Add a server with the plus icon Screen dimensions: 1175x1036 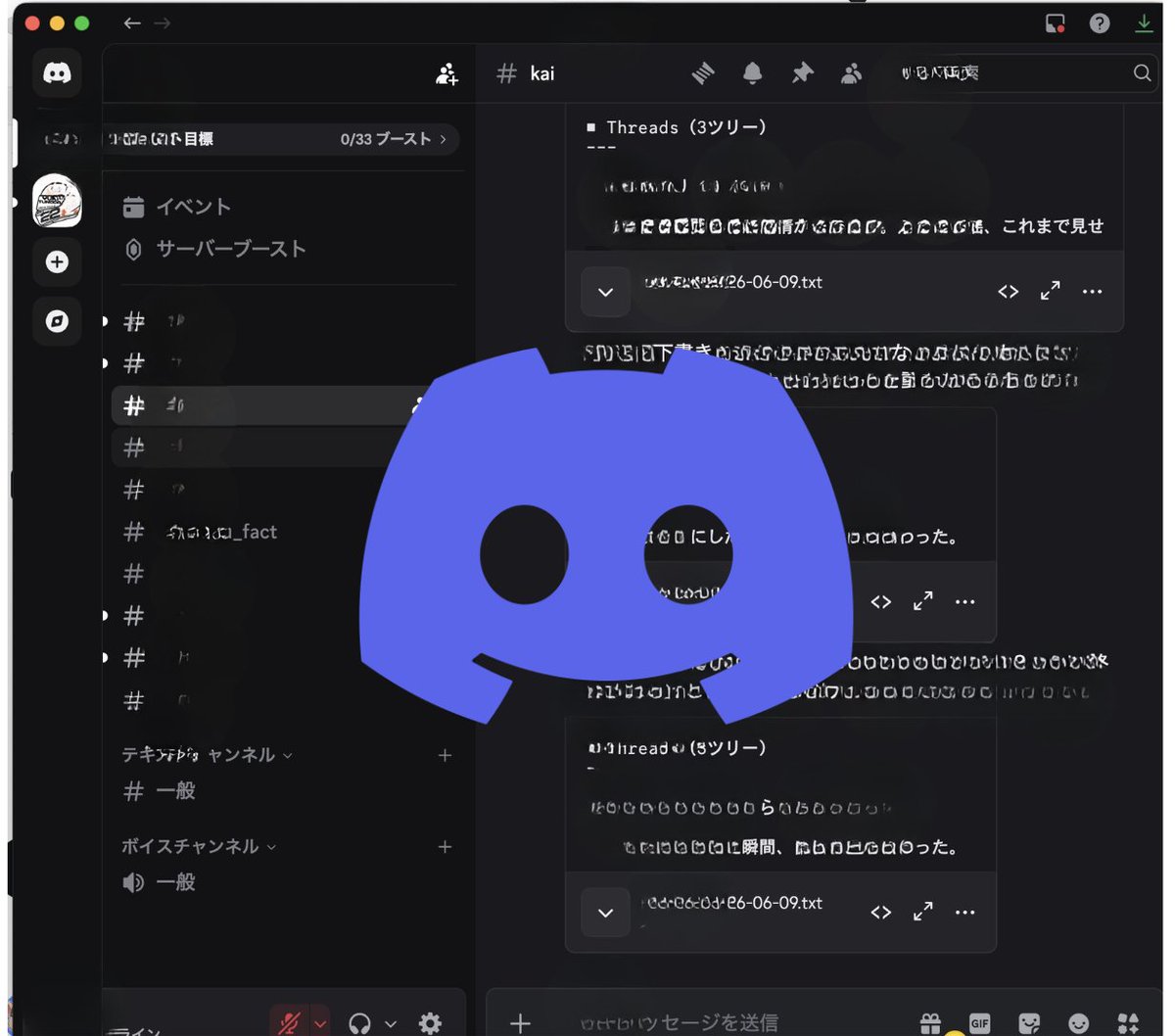tap(57, 262)
